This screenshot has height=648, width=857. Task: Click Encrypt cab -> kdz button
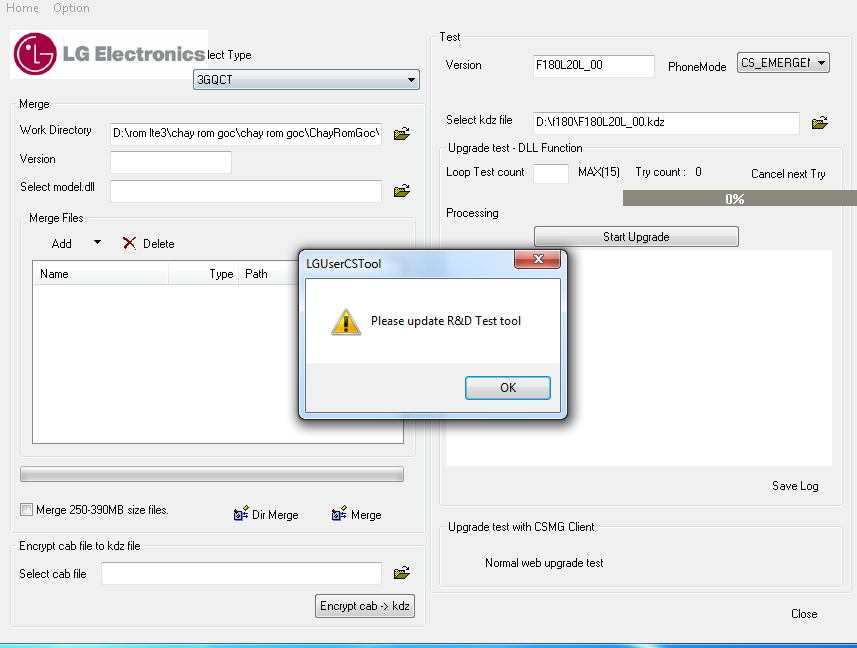pos(365,606)
